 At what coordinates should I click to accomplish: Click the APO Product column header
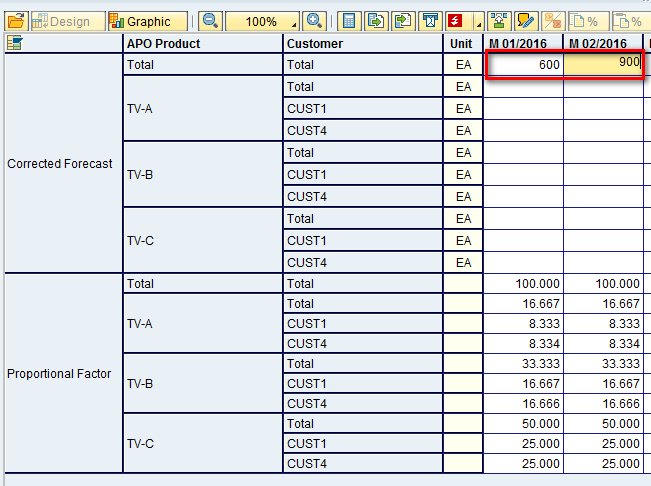click(163, 43)
